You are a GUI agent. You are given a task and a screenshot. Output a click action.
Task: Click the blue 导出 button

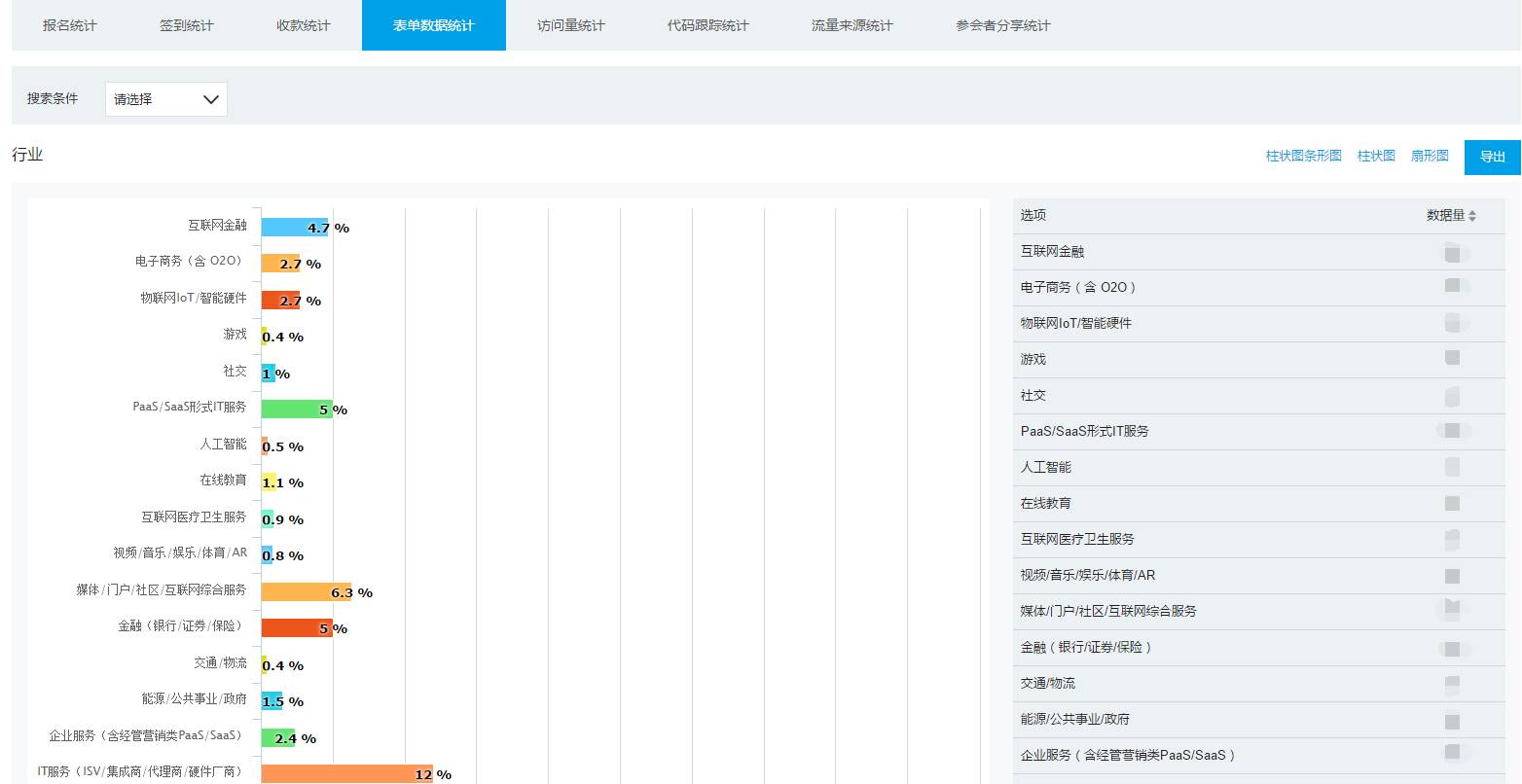pos(1493,158)
